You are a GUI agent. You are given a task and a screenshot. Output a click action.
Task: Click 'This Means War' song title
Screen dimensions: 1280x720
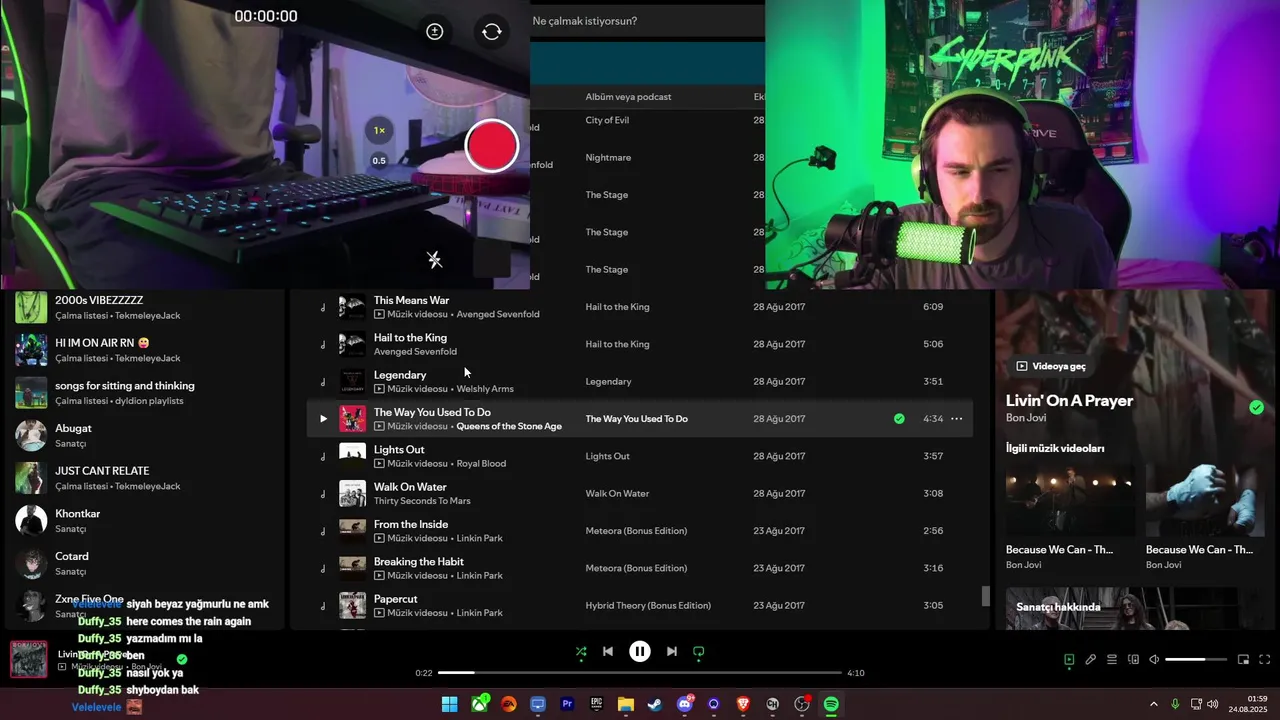[x=411, y=300]
